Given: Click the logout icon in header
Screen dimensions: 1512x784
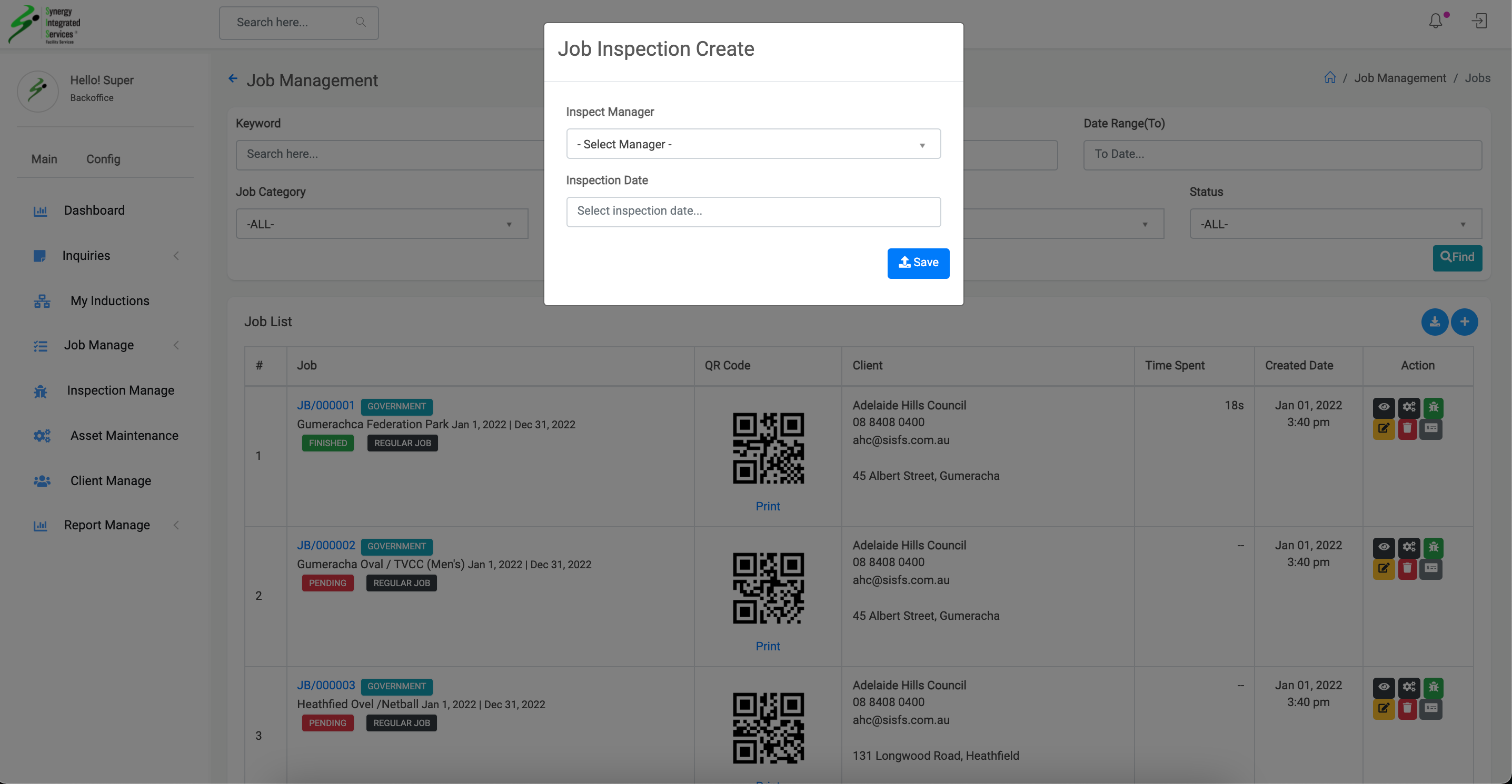Looking at the screenshot, I should point(1479,21).
